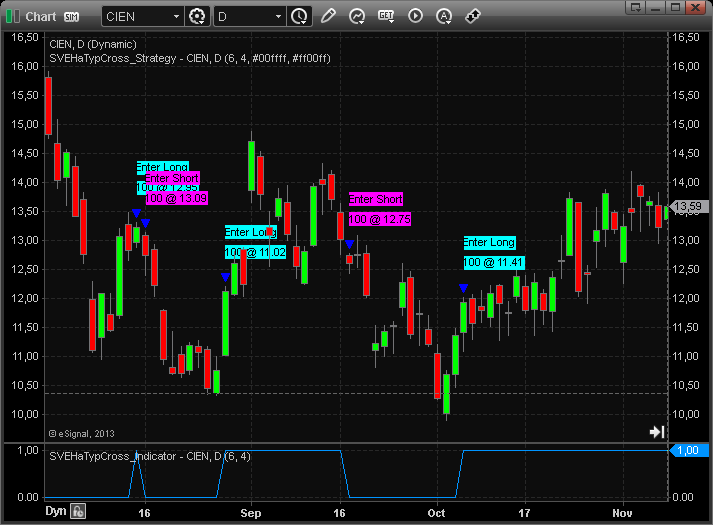Open the symbol link gear icon
The image size is (713, 525).
pyautogui.click(x=197, y=16)
